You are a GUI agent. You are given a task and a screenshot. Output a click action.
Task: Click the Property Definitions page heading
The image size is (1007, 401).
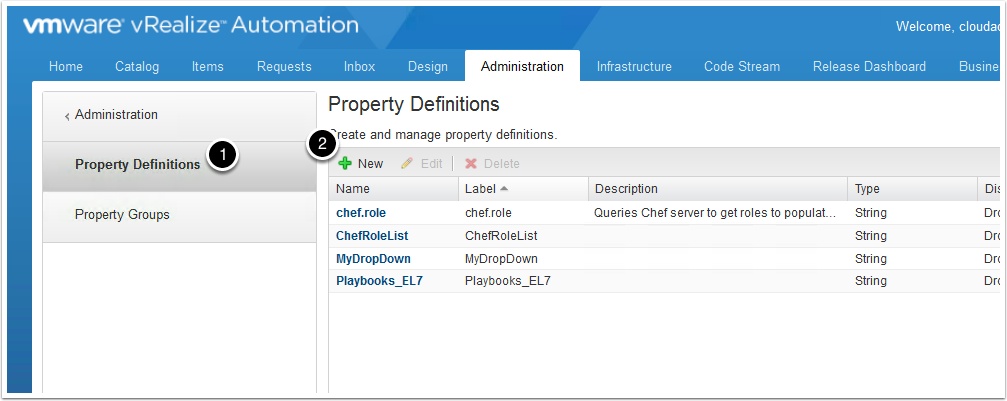point(414,104)
